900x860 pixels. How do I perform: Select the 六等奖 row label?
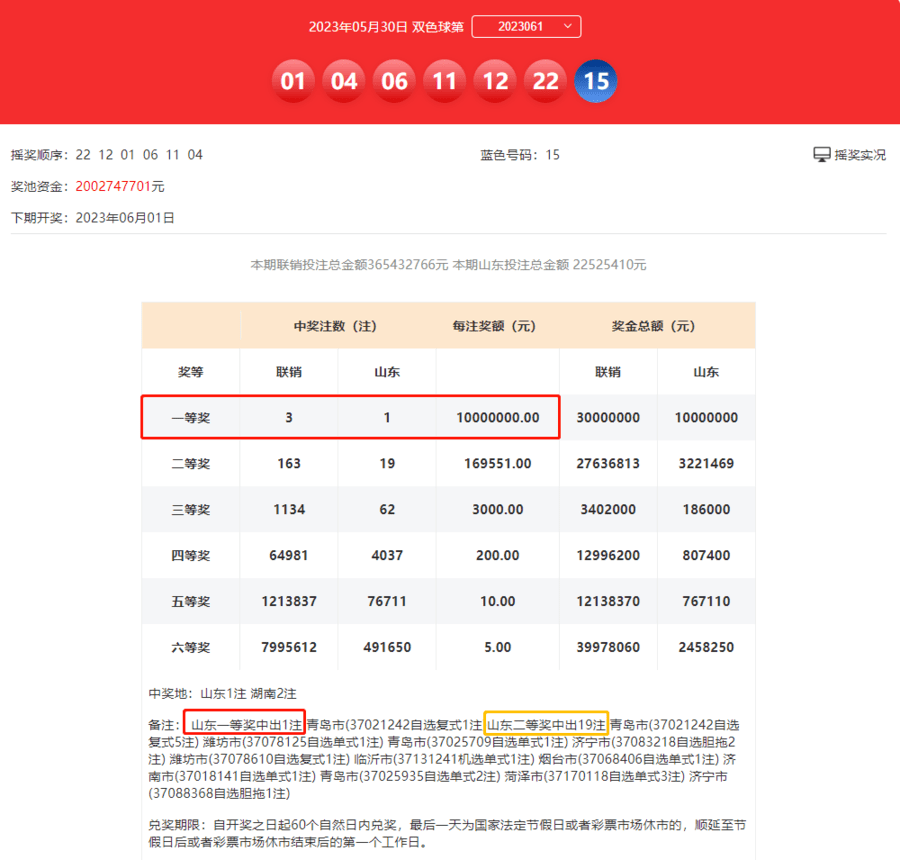[x=190, y=647]
